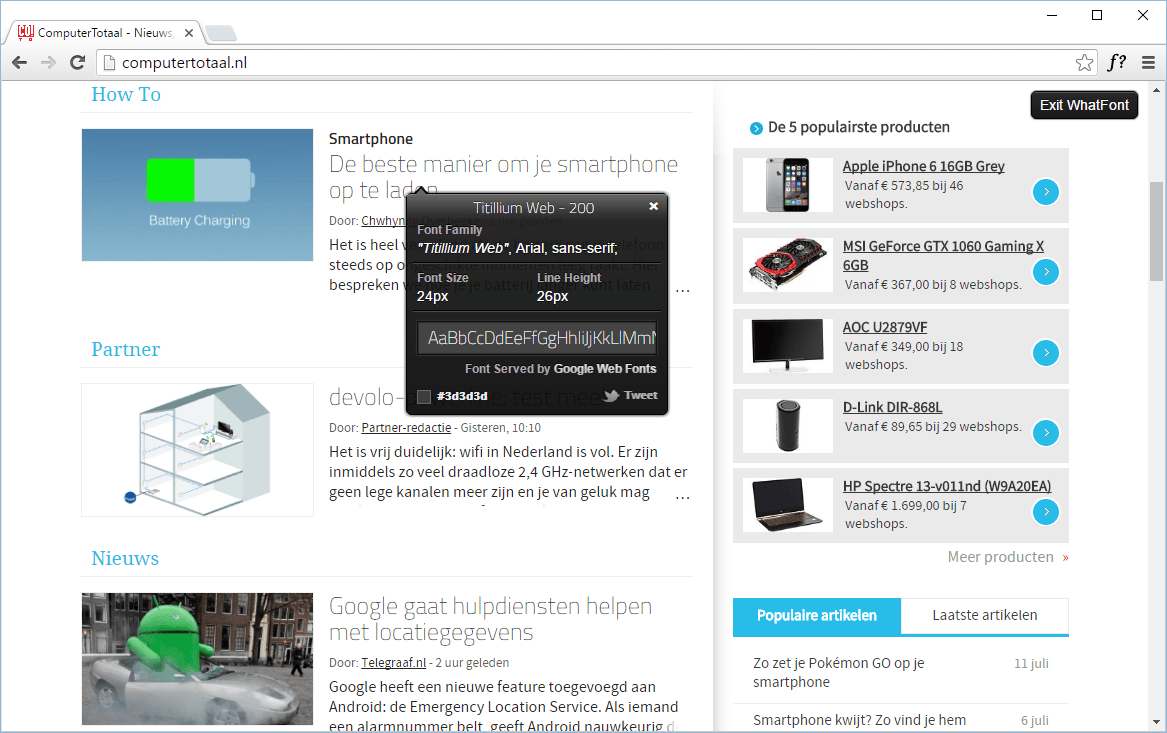Open MSI GeForce GTX 1060 Gaming X link
This screenshot has height=733, width=1167.
(x=943, y=255)
